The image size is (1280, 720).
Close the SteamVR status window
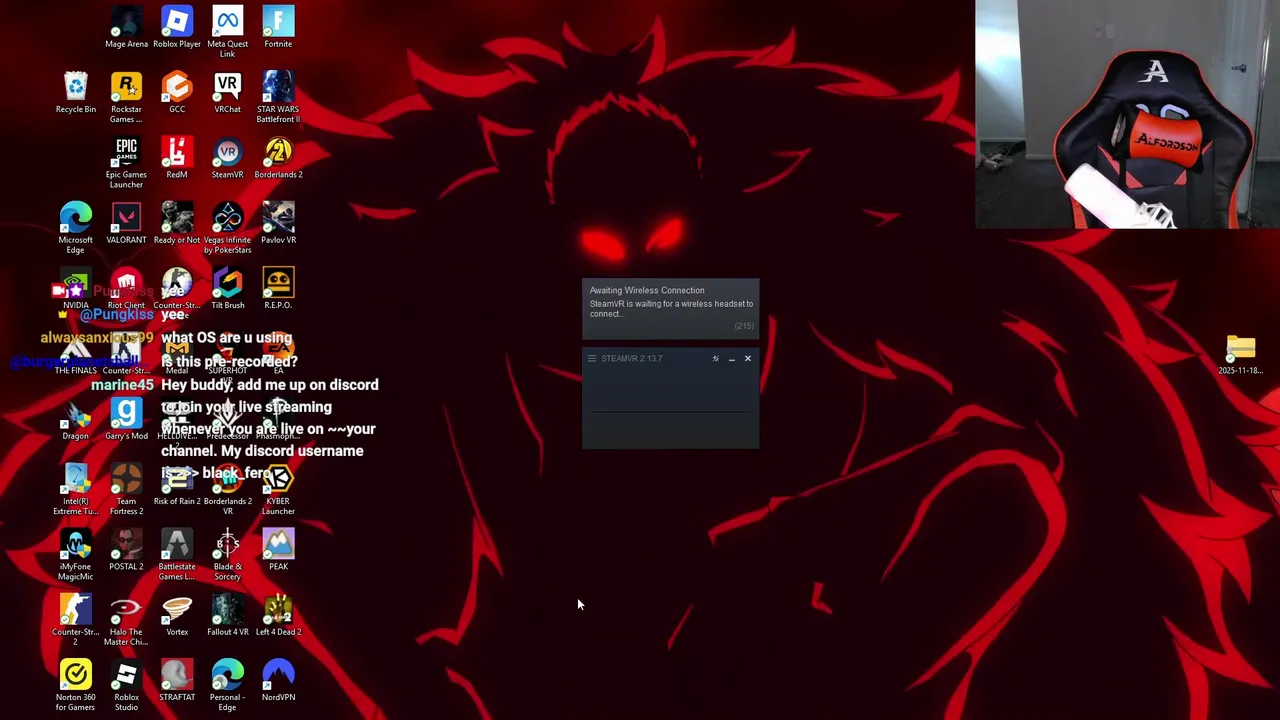(x=747, y=358)
